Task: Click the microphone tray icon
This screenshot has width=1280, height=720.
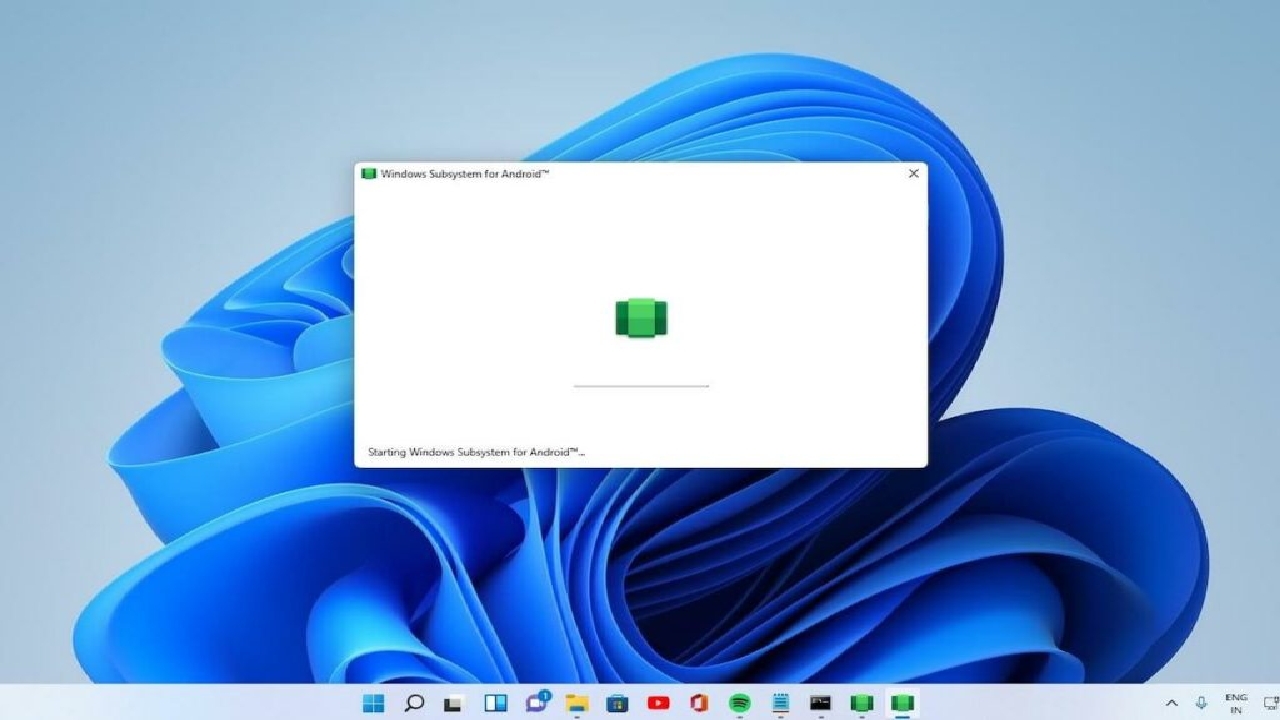Action: coord(1201,703)
